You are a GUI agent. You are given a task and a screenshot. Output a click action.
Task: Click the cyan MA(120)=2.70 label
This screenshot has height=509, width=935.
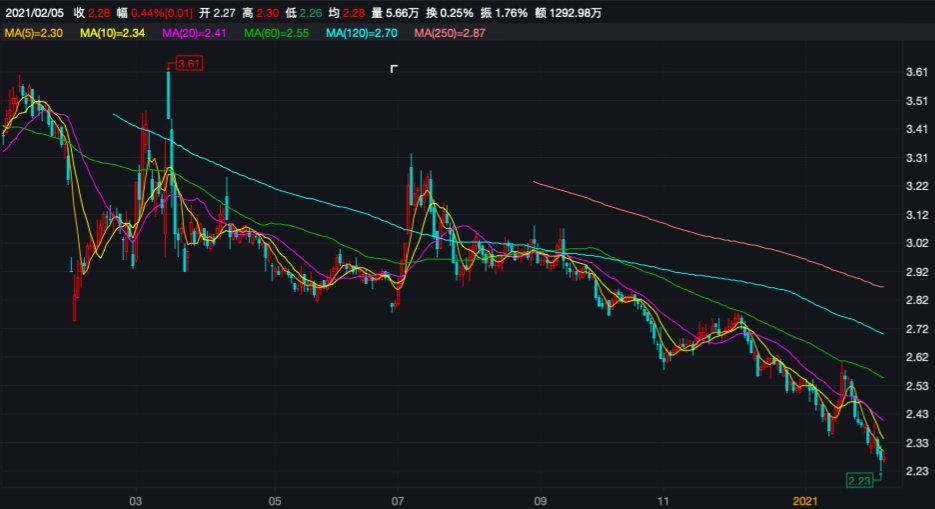point(365,34)
